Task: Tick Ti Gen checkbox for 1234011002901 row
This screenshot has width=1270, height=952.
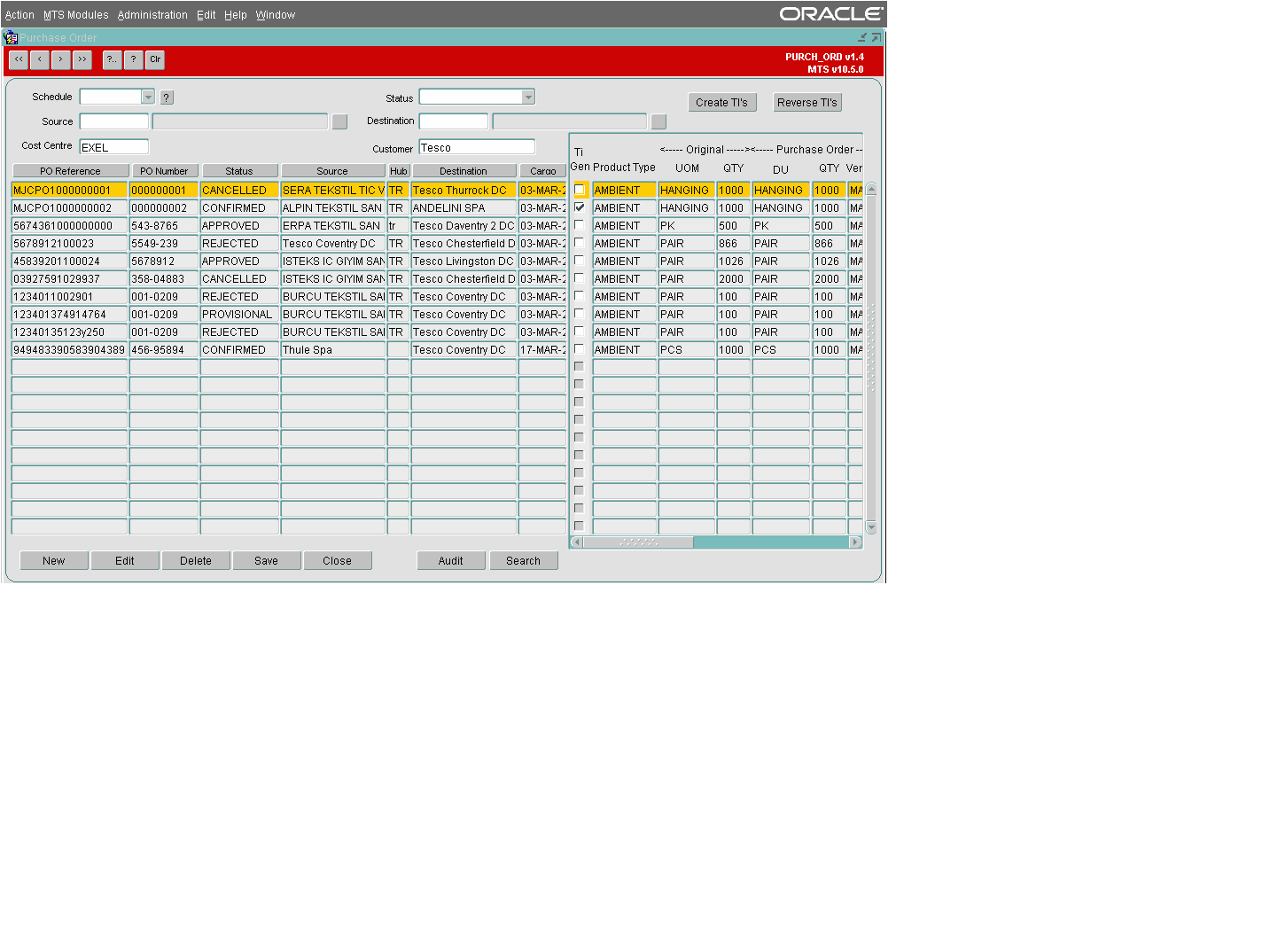Action: (580, 296)
